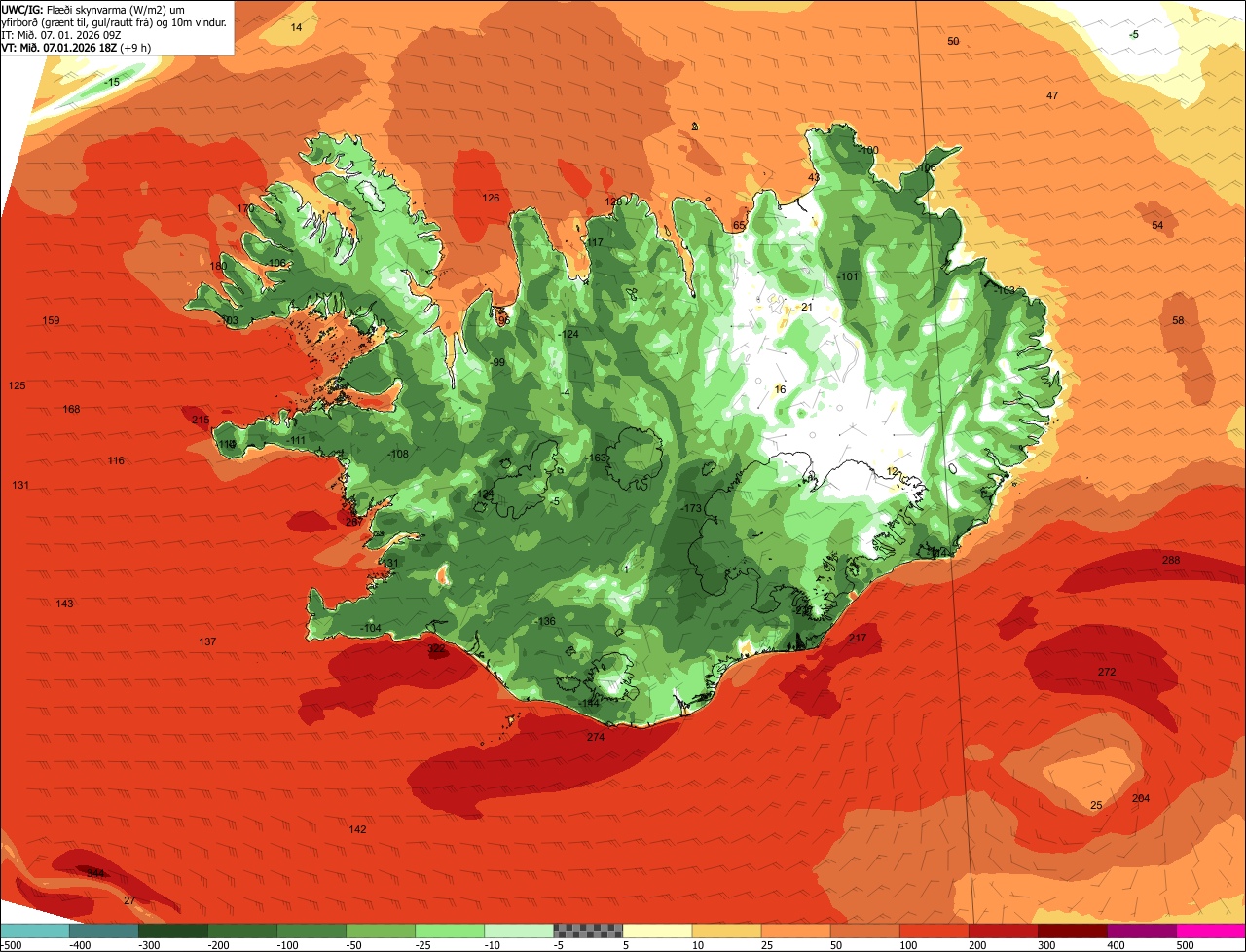Image resolution: width=1246 pixels, height=952 pixels.
Task: Click the map value 204
Action: (1141, 799)
